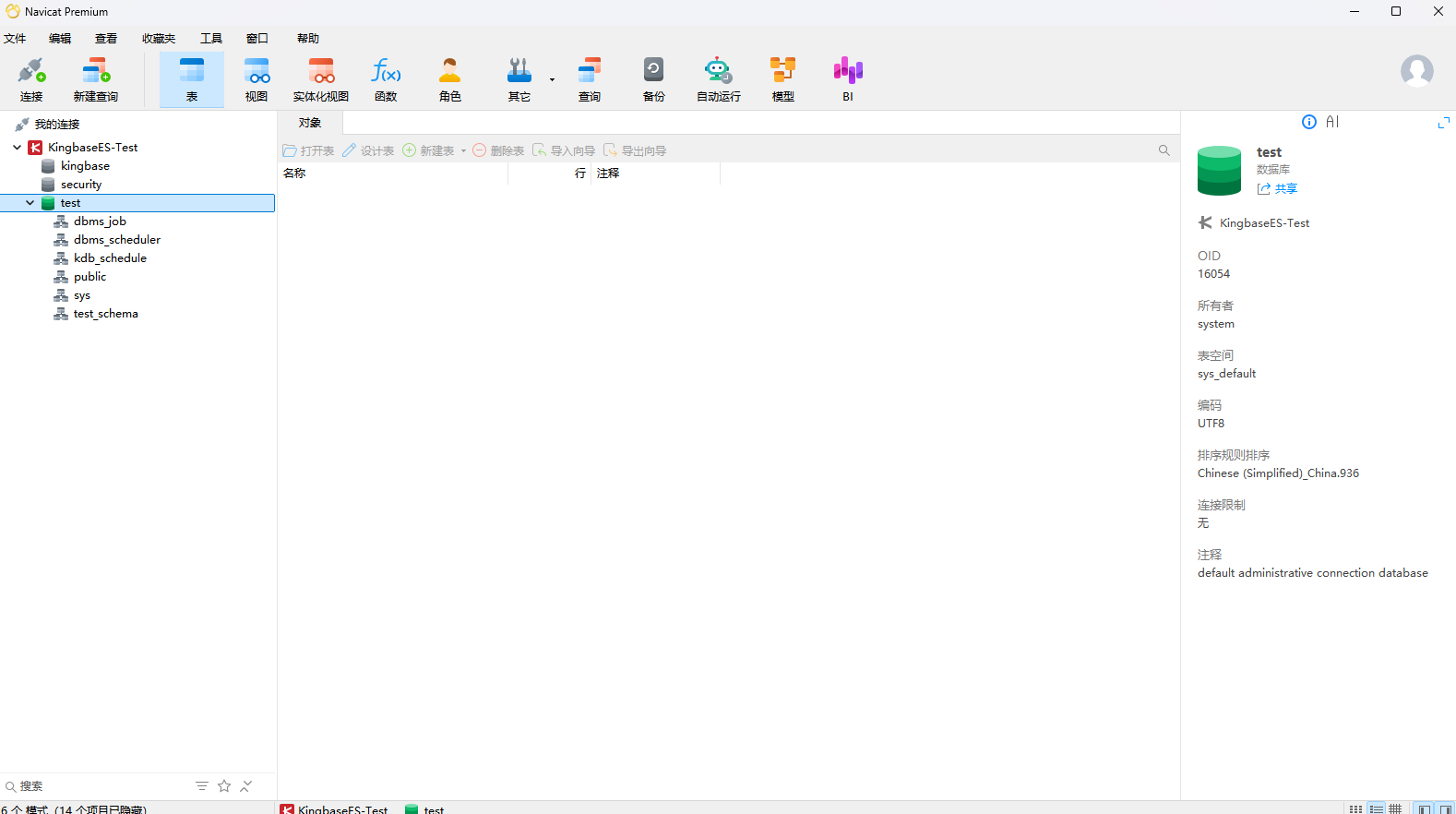The image size is (1456, 814).
Task: Switch to list view
Action: click(1376, 808)
